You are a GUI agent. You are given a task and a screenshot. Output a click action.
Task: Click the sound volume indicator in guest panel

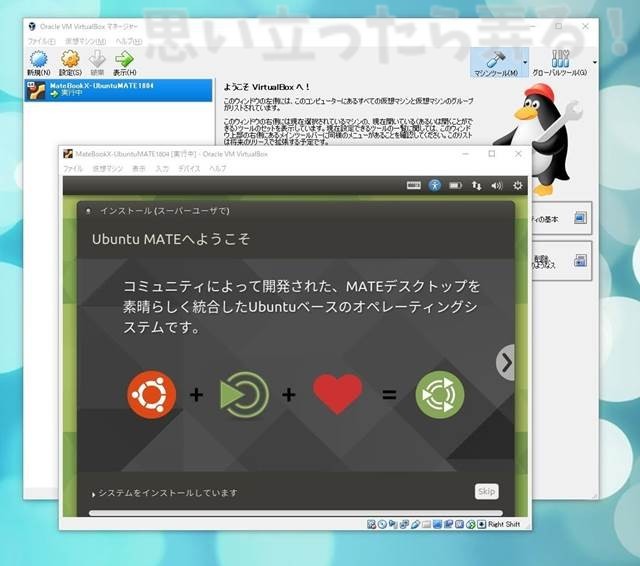click(497, 186)
